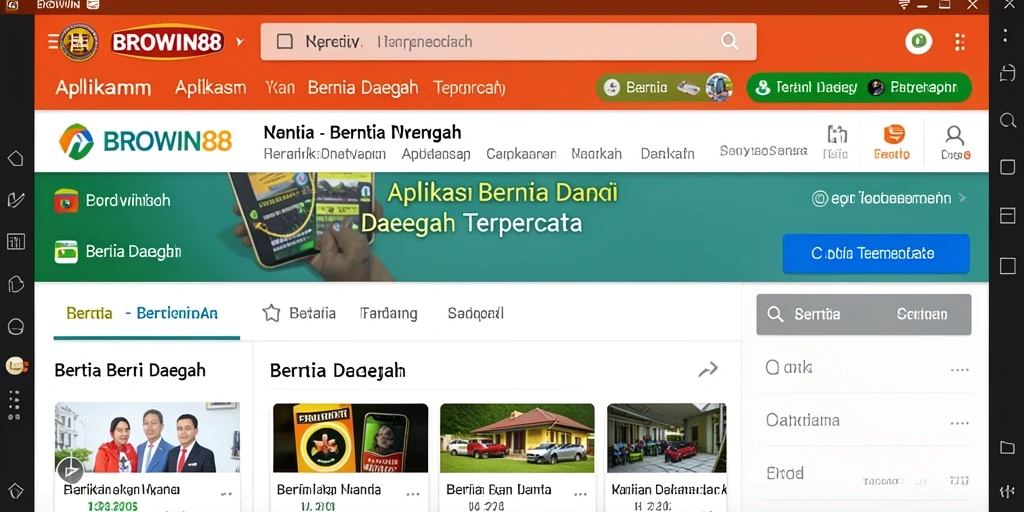Tick the checkbox inside the search bar

click(x=285, y=42)
